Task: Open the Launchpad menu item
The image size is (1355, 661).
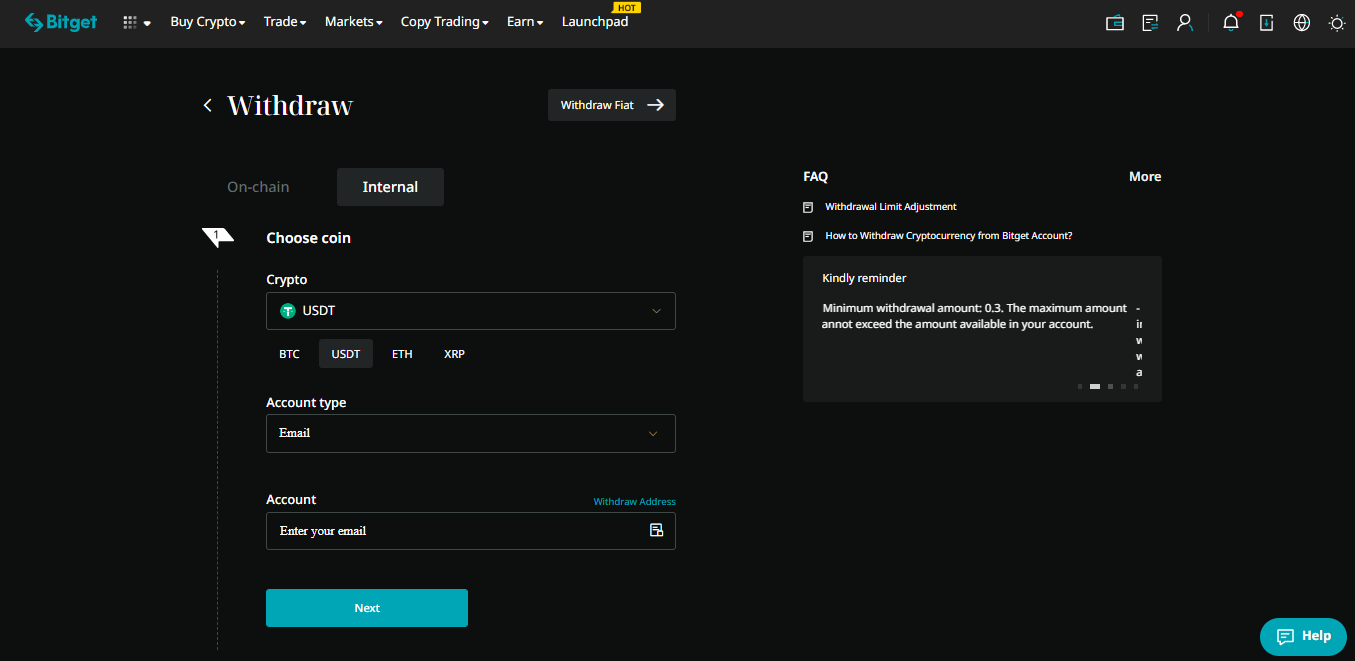Action: click(595, 22)
